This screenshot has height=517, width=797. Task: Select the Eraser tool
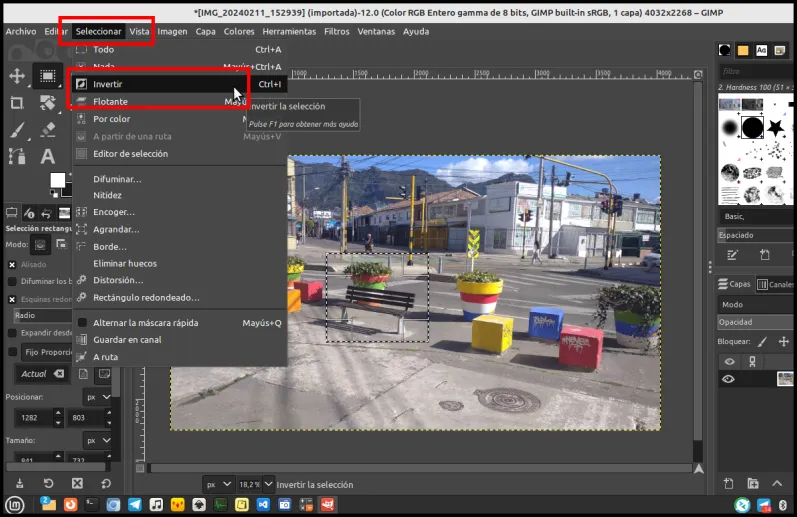point(47,130)
